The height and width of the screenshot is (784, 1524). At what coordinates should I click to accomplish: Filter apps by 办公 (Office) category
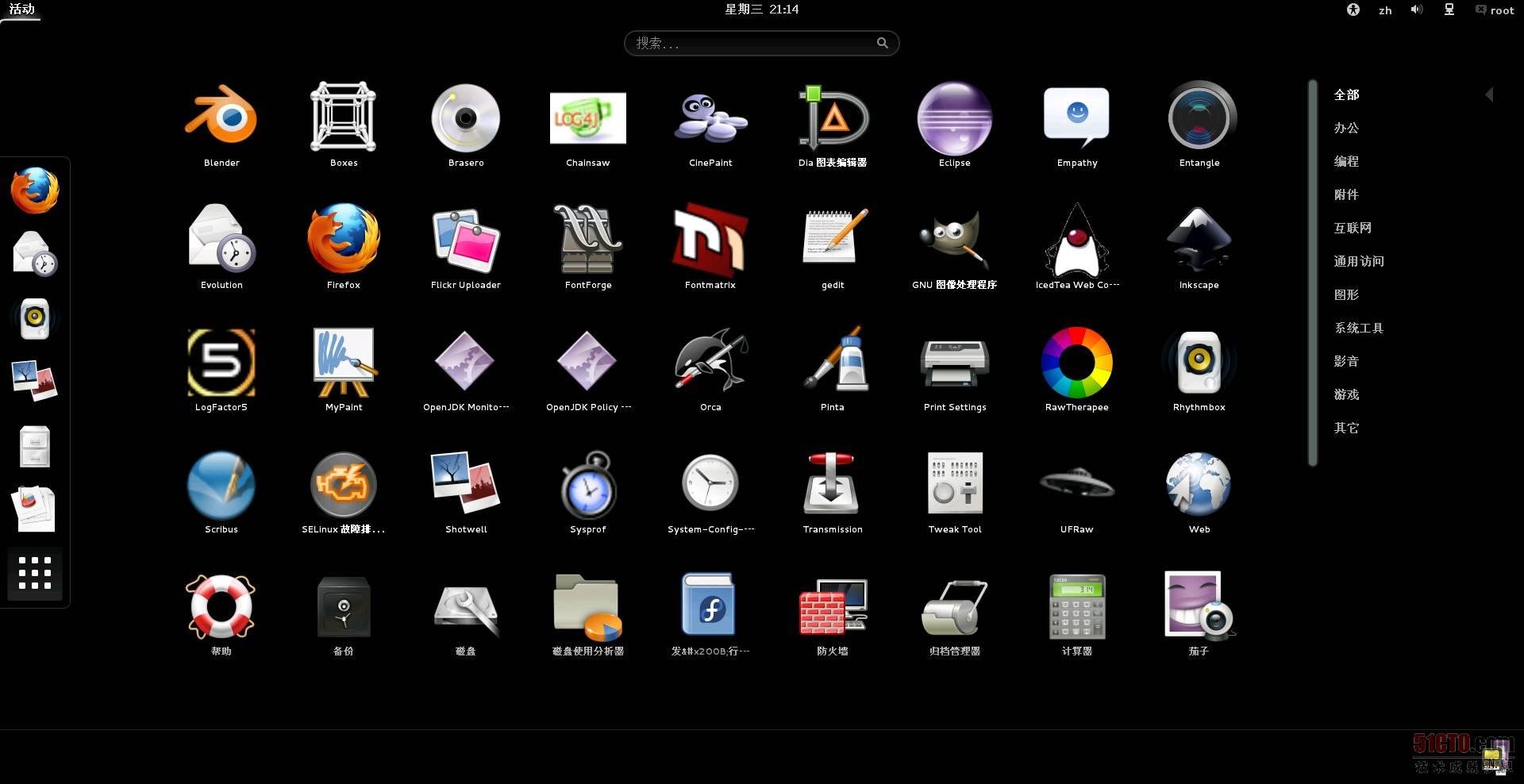click(1346, 128)
